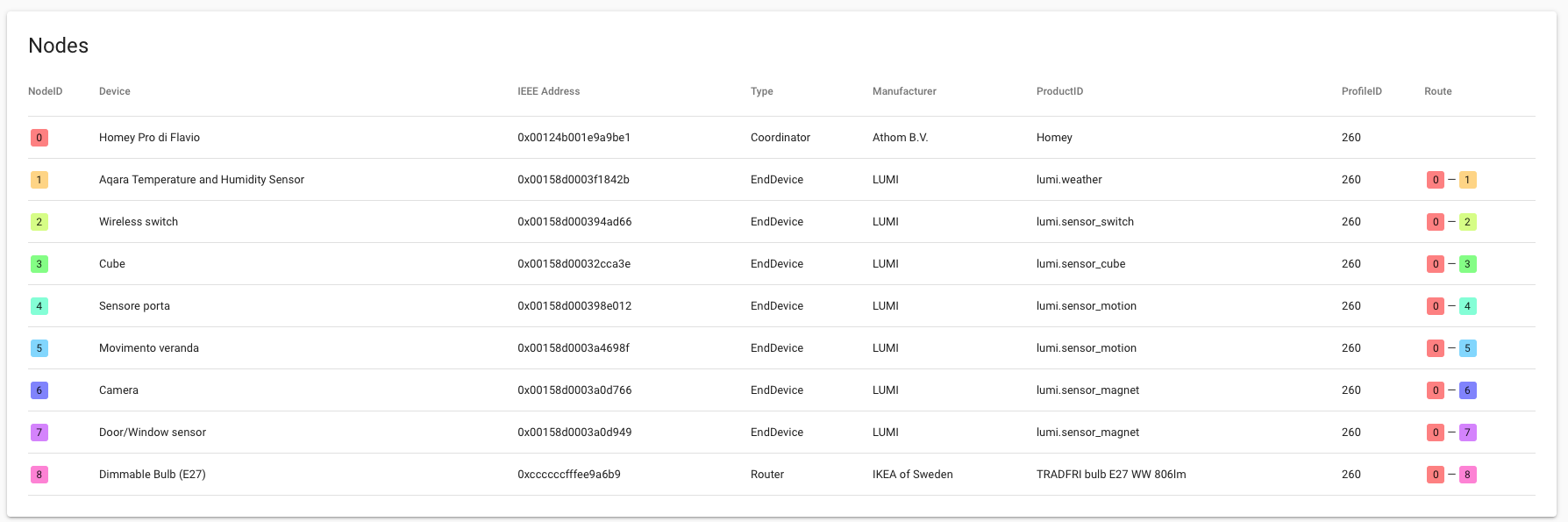Click the NodeID column badge for Camera

[39, 390]
